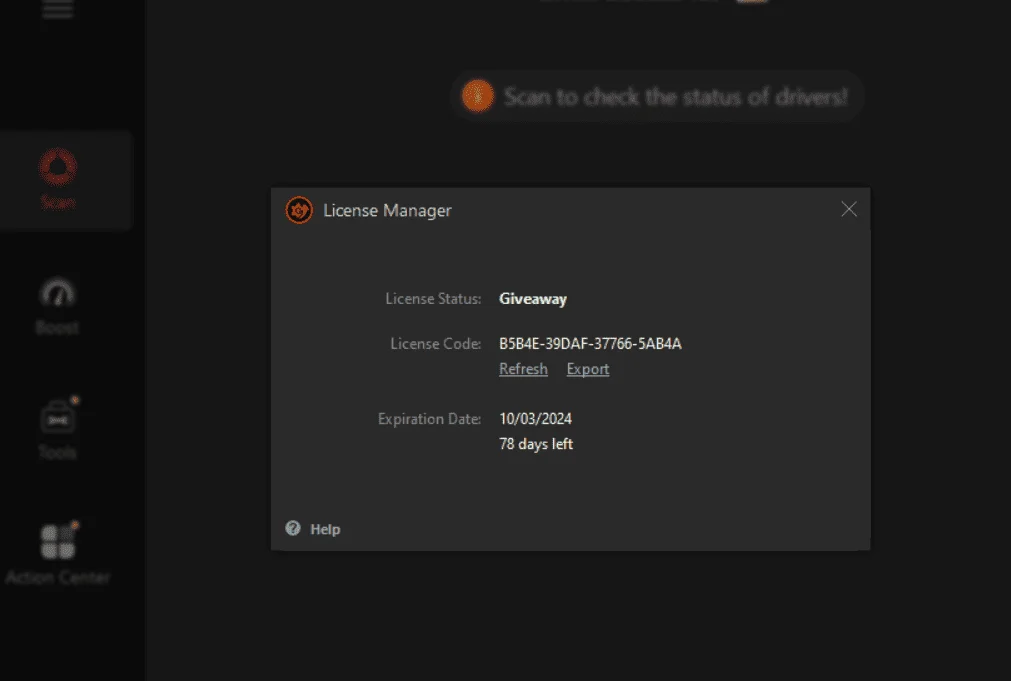Select the license code B5B4E-39DAF text
The width and height of the screenshot is (1011, 681).
tap(590, 344)
